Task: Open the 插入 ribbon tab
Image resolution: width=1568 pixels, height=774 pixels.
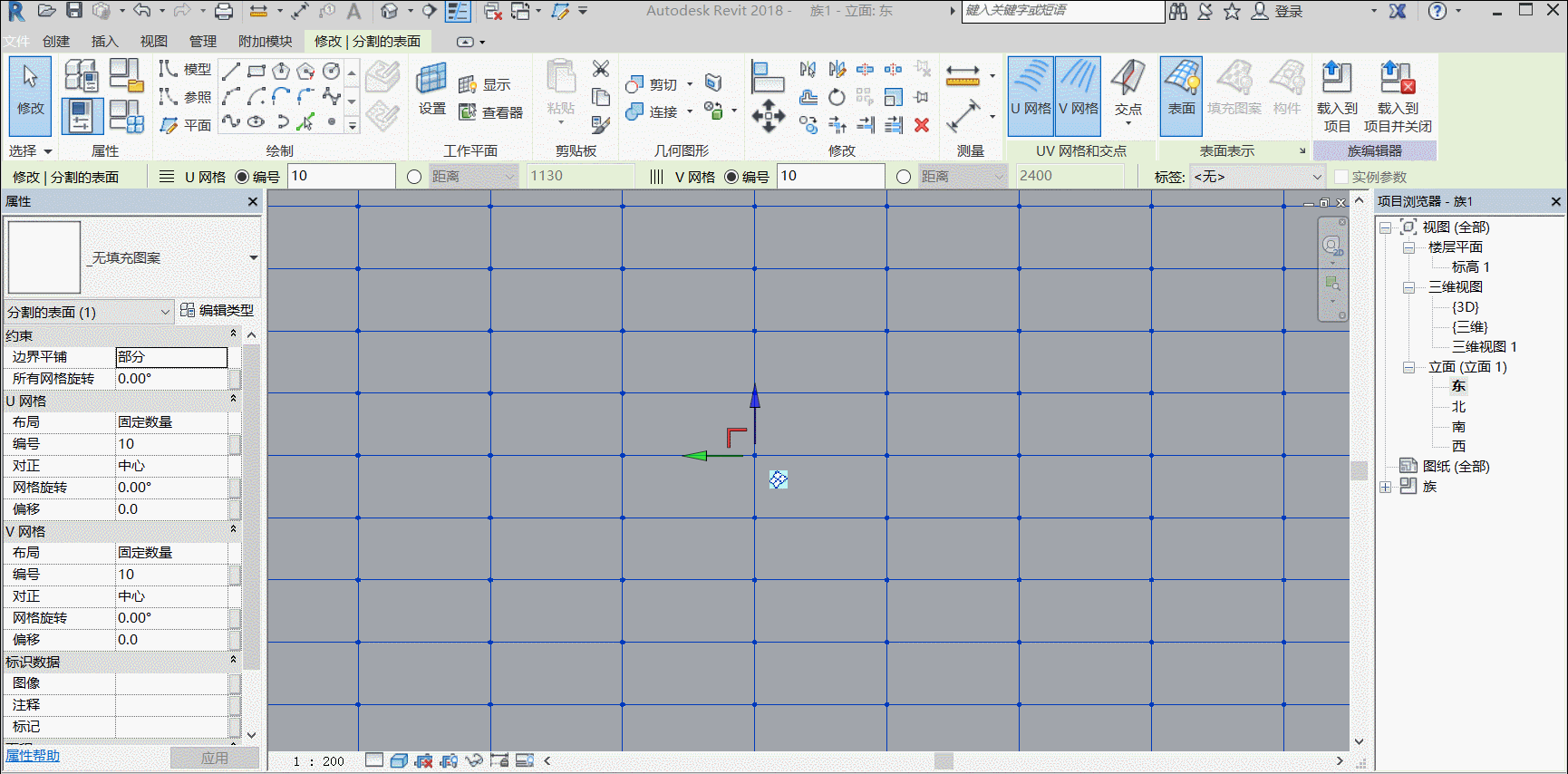Action: point(104,42)
